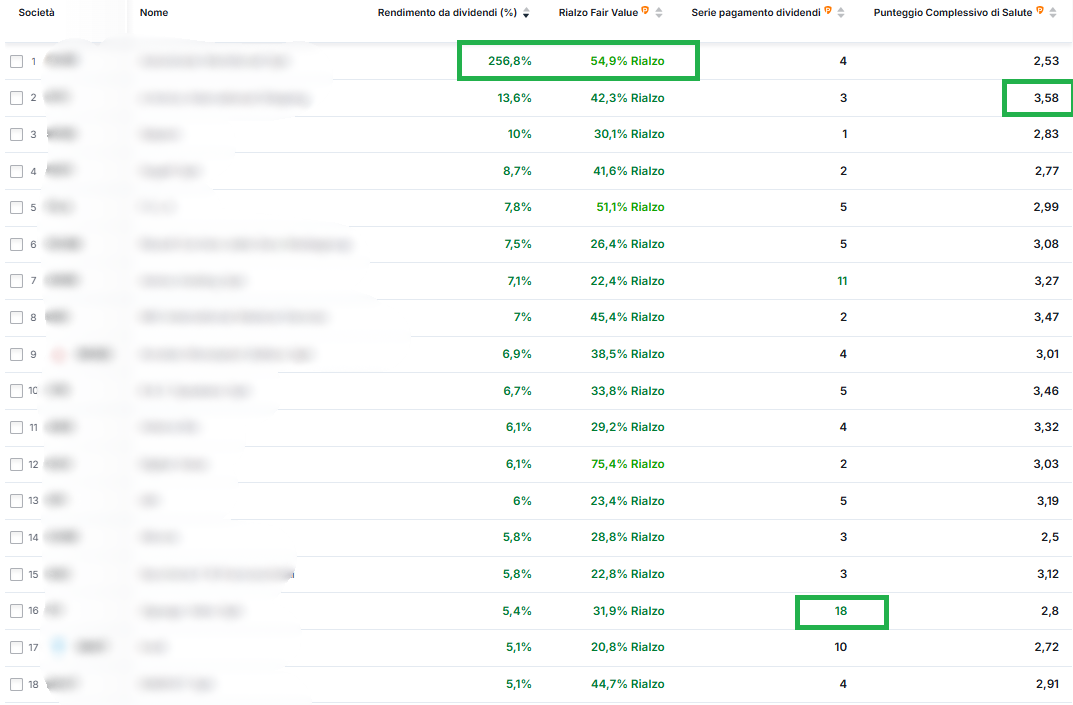Click sort arrows beside Rialzo Fair Value
Screen dimensions: 1073x705
pos(659,13)
